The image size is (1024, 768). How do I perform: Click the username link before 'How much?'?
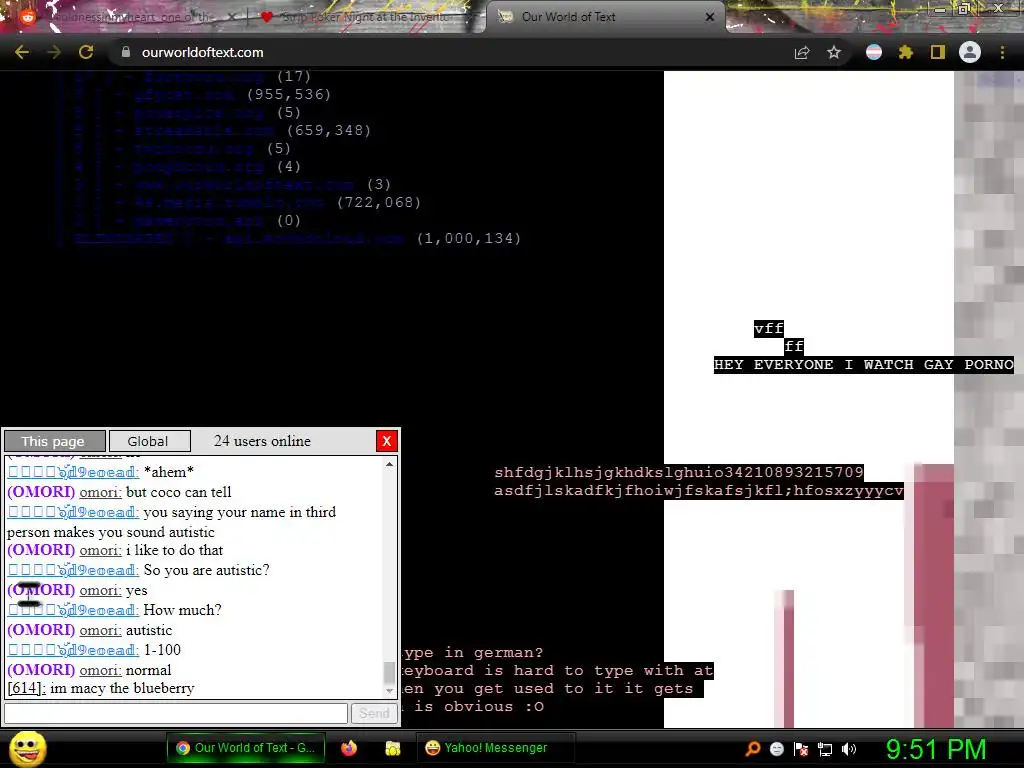(x=73, y=610)
